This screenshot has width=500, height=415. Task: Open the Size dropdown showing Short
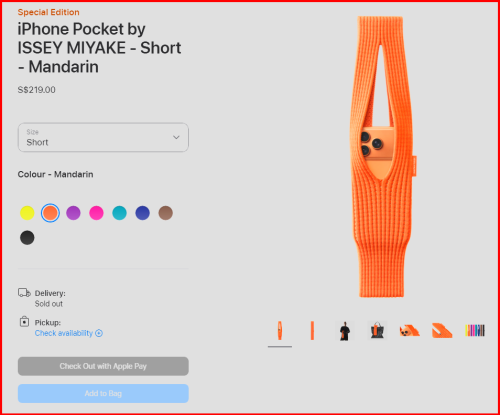[x=103, y=137]
